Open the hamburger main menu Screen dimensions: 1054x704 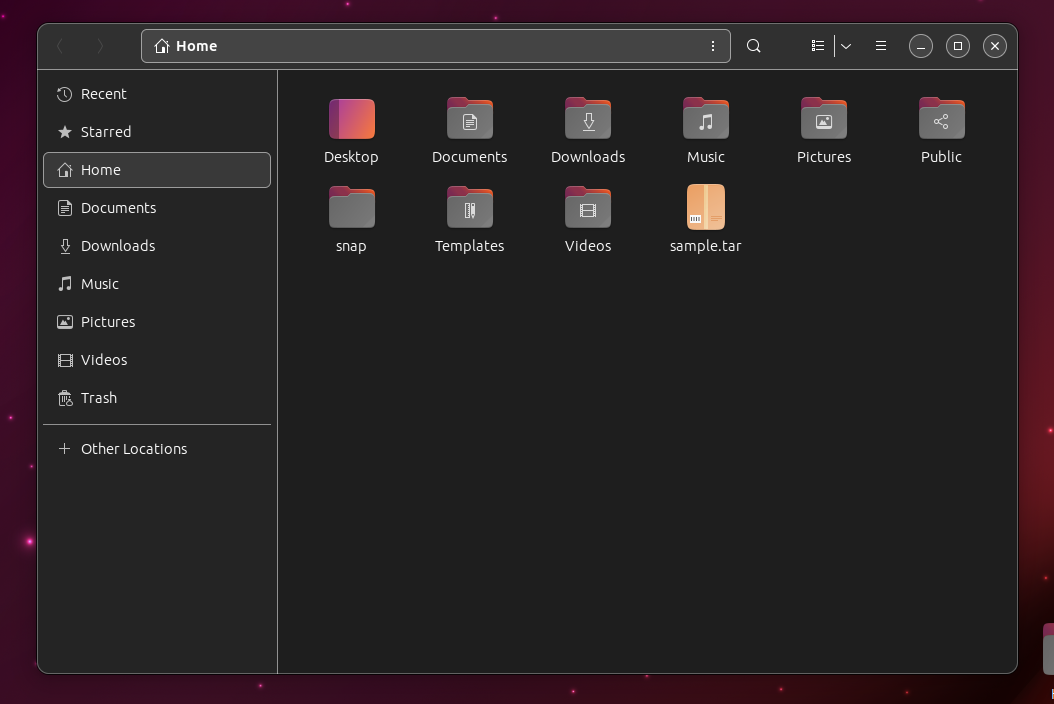coord(880,46)
